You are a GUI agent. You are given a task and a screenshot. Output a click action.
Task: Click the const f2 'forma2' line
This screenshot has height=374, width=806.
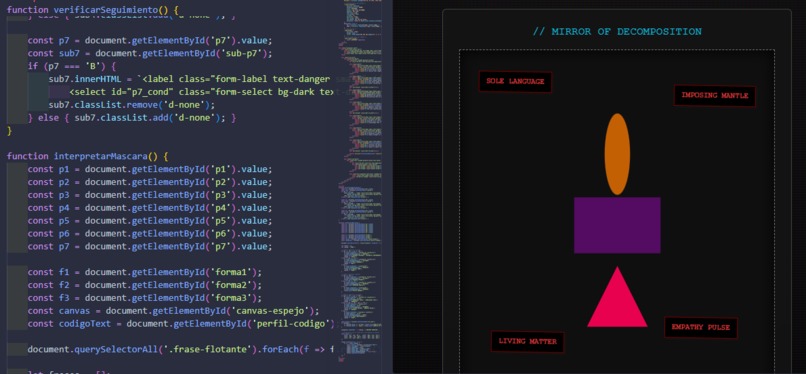144,285
